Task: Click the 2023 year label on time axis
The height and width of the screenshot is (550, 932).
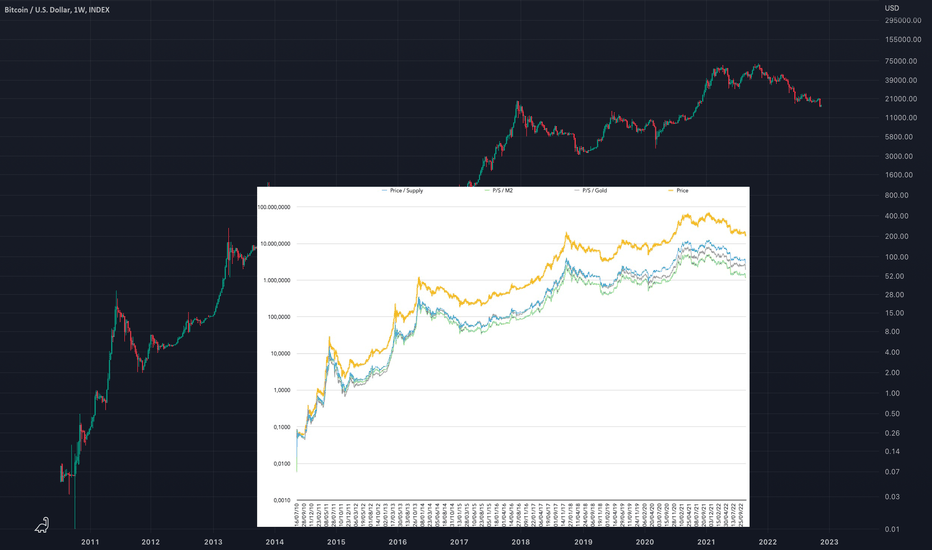Action: point(829,542)
